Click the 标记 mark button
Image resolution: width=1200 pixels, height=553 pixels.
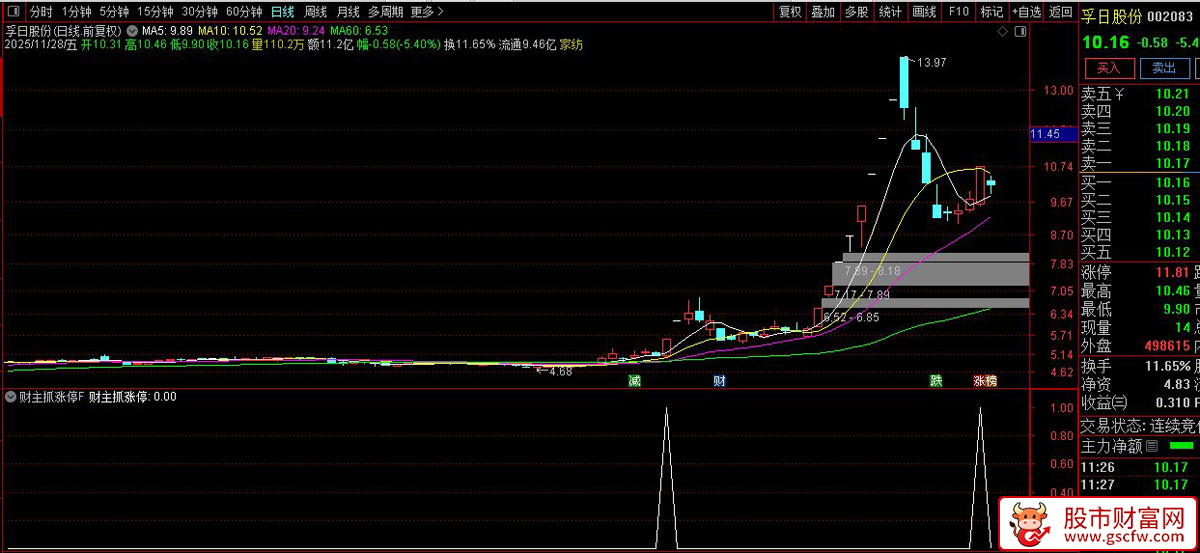(991, 12)
